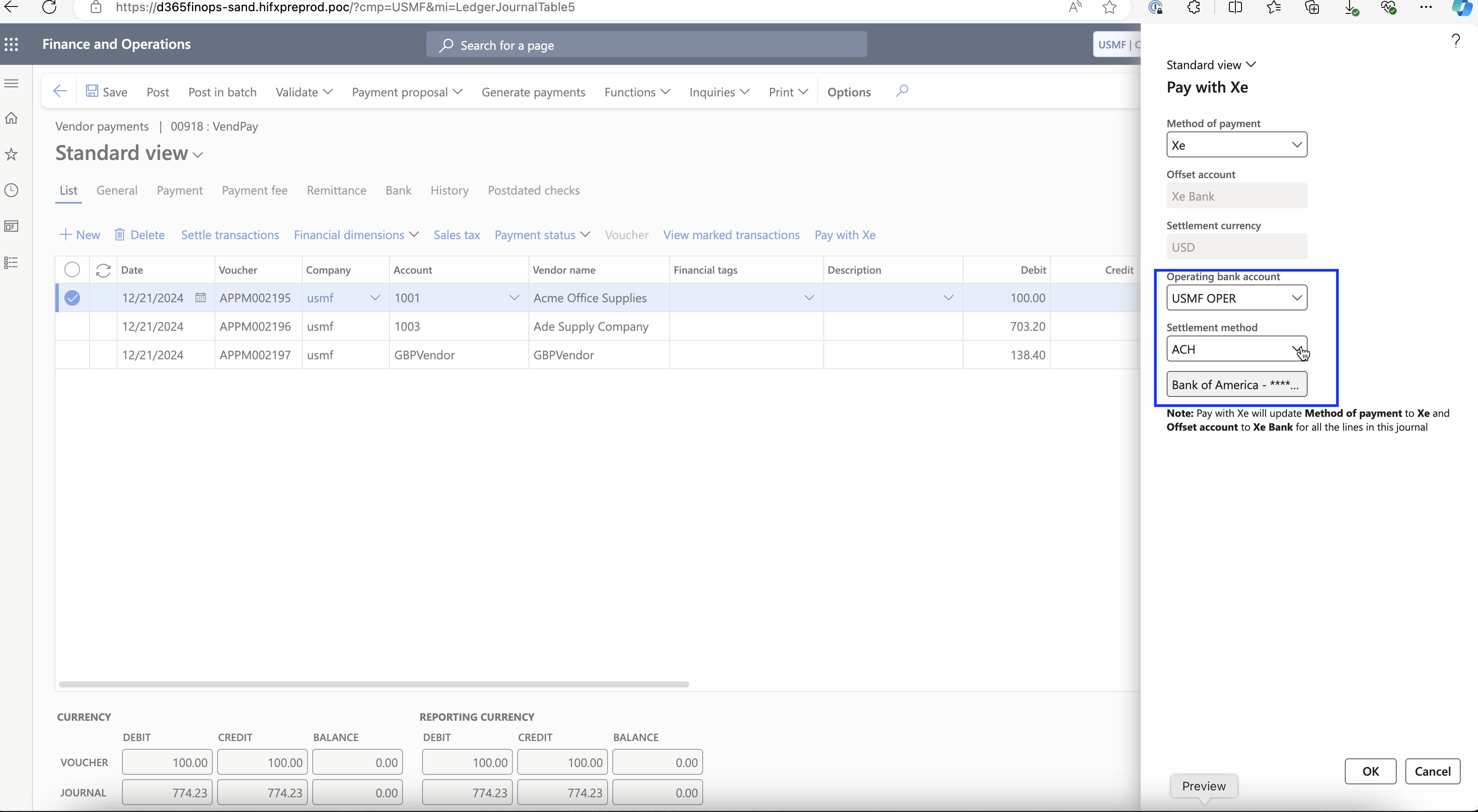Click the Home icon in sidebar
The height and width of the screenshot is (812, 1478).
(x=12, y=118)
